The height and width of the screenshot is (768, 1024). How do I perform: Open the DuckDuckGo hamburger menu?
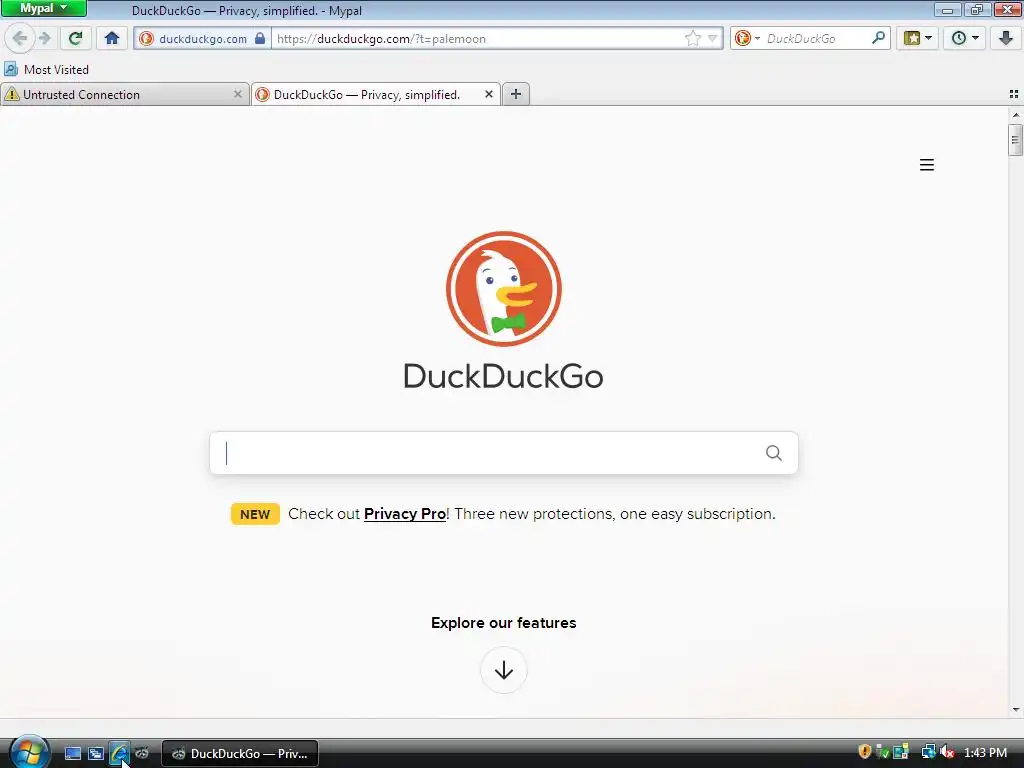point(927,165)
